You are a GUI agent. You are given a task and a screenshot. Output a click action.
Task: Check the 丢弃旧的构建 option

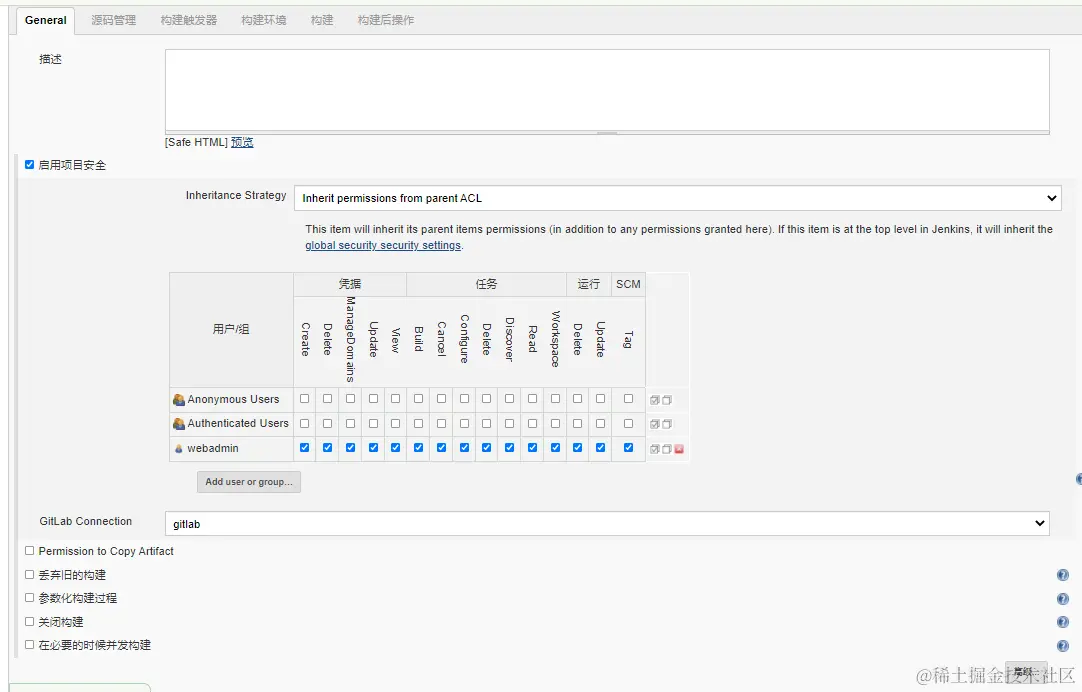30,574
